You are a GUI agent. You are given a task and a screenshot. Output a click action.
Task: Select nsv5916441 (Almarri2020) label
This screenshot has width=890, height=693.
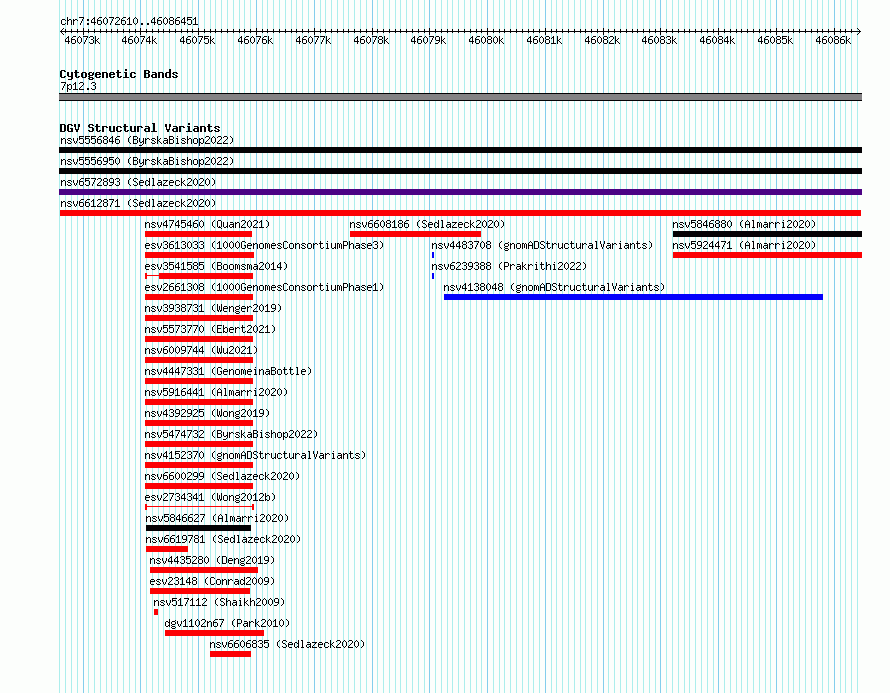pyautogui.click(x=216, y=392)
